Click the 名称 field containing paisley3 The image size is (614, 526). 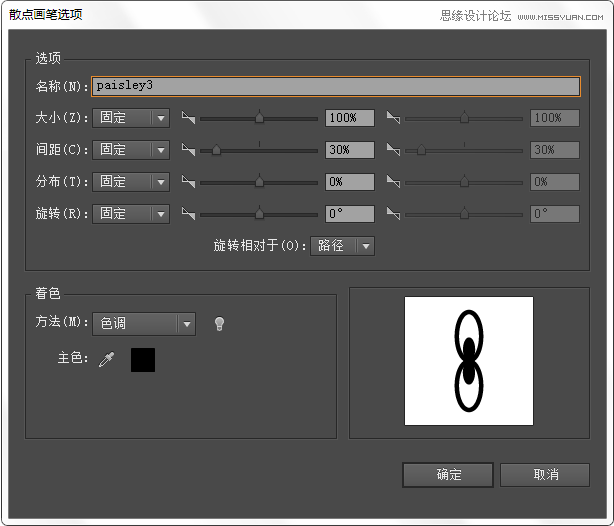[x=336, y=86]
